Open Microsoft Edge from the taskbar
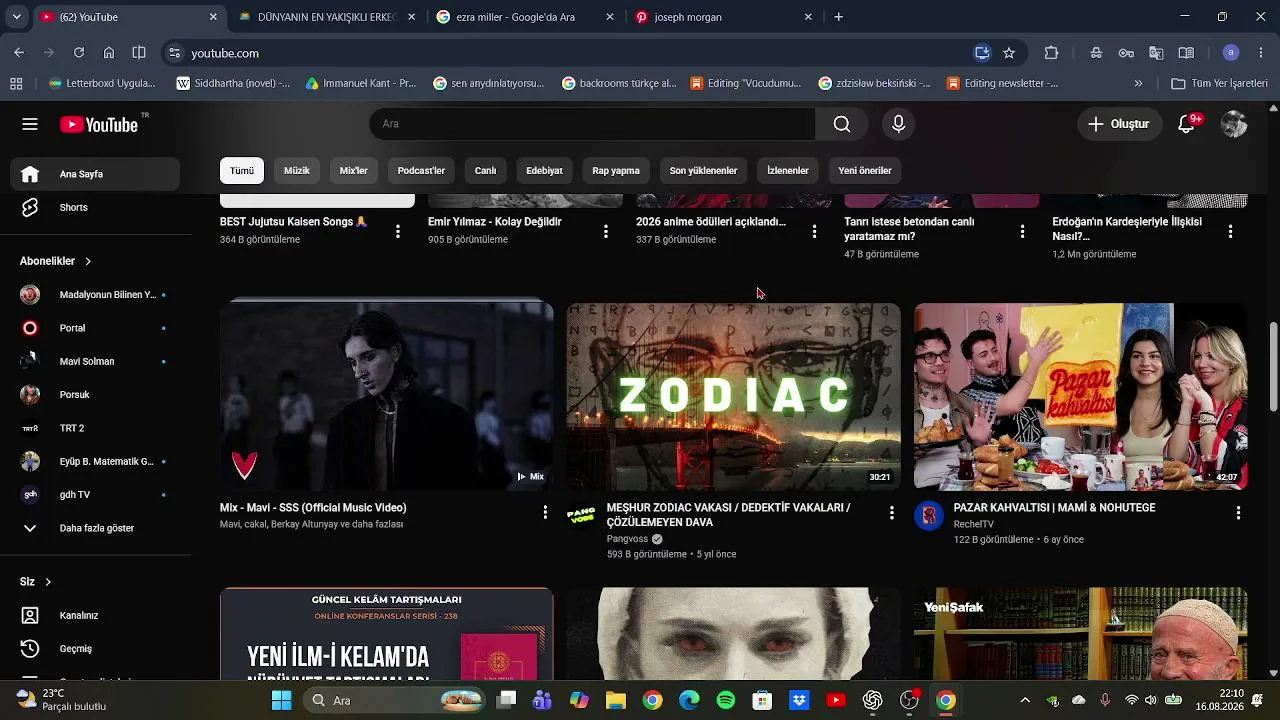Screen dimensions: 1280x720 [689, 700]
